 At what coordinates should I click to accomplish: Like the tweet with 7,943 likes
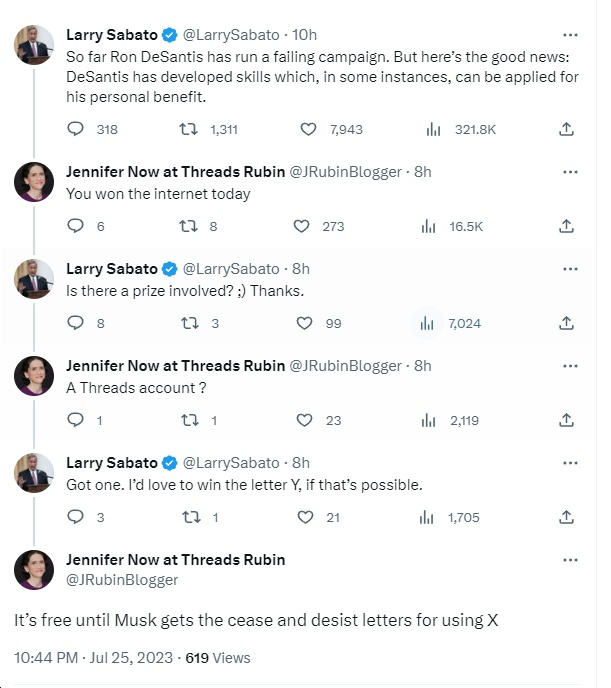point(309,129)
